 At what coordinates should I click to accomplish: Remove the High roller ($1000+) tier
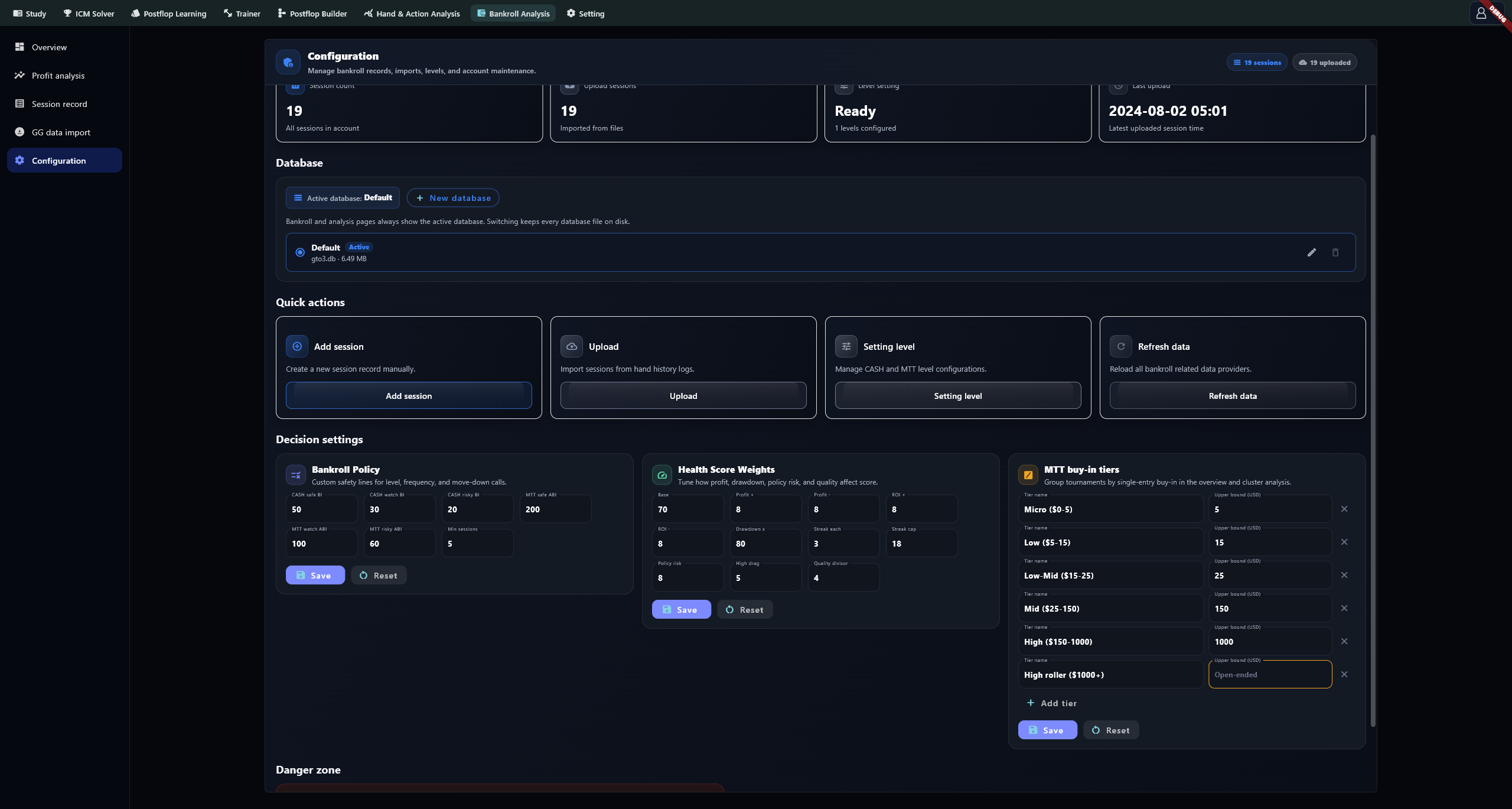point(1344,674)
